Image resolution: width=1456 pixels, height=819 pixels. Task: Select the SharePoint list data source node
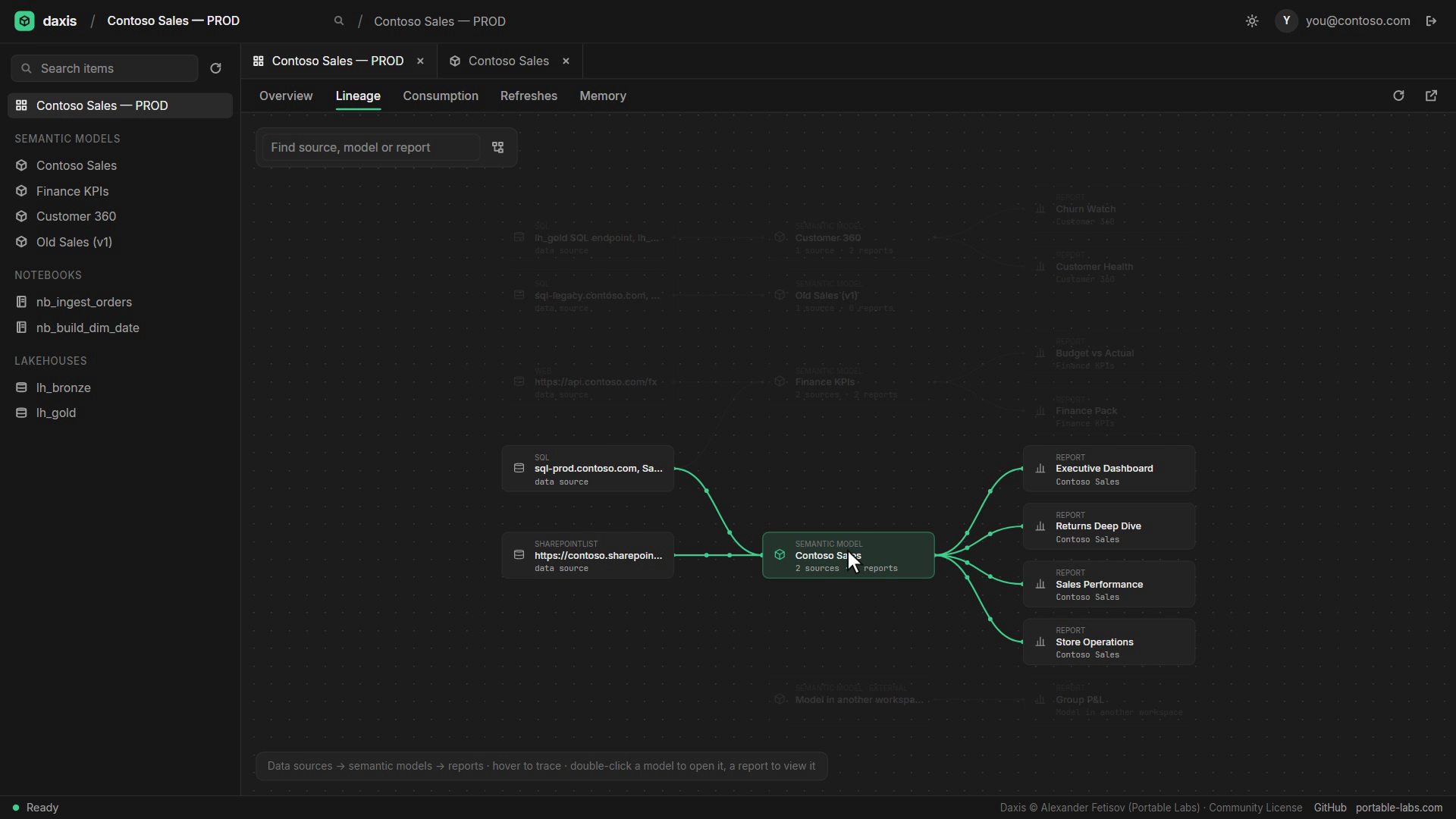588,555
